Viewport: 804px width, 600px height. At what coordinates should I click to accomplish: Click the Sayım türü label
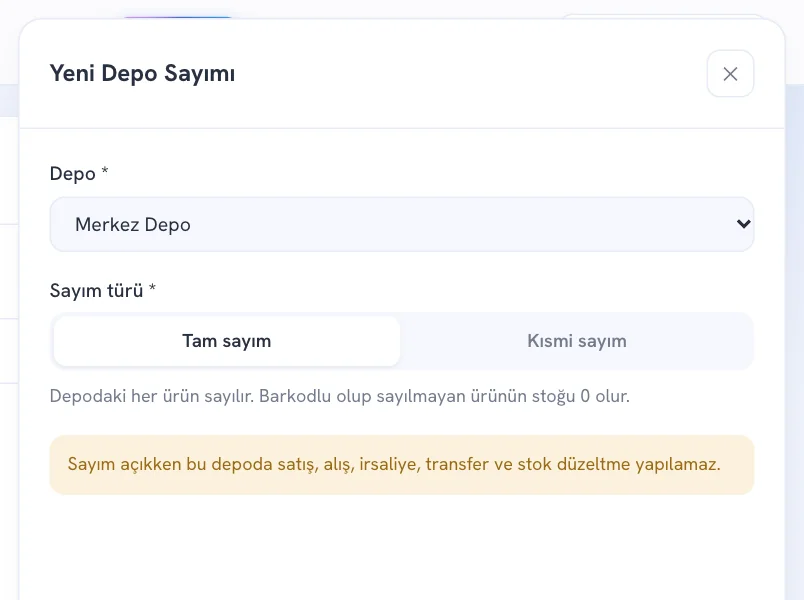[103, 290]
